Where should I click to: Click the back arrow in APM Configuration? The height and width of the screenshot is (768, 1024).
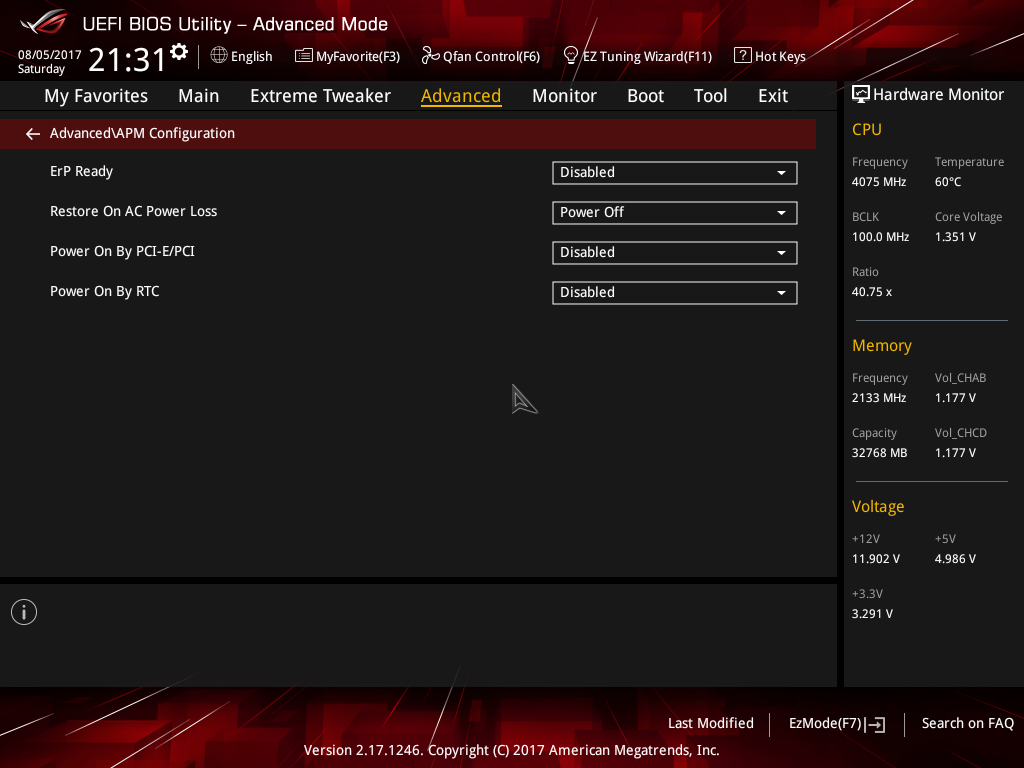[x=33, y=134]
